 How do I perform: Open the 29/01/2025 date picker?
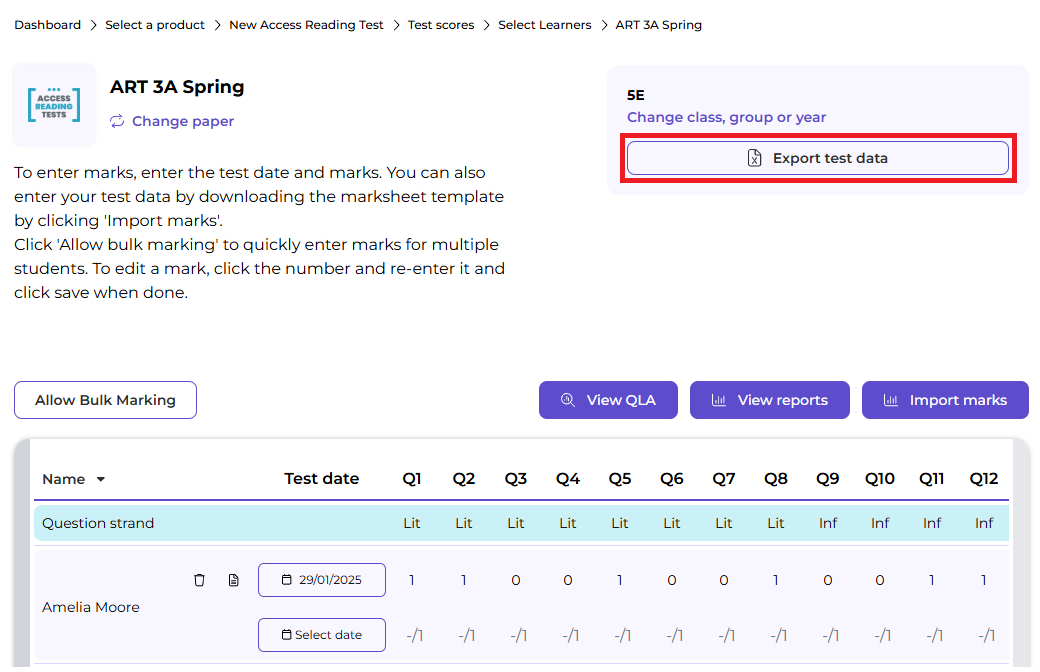coord(321,579)
